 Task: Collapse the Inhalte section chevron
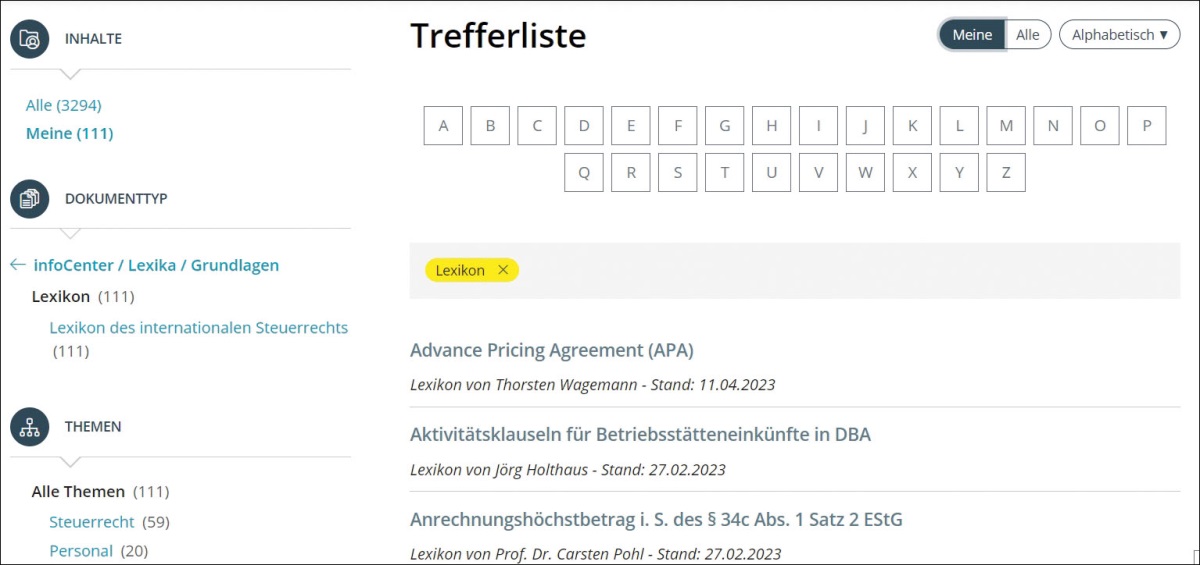[x=69, y=73]
